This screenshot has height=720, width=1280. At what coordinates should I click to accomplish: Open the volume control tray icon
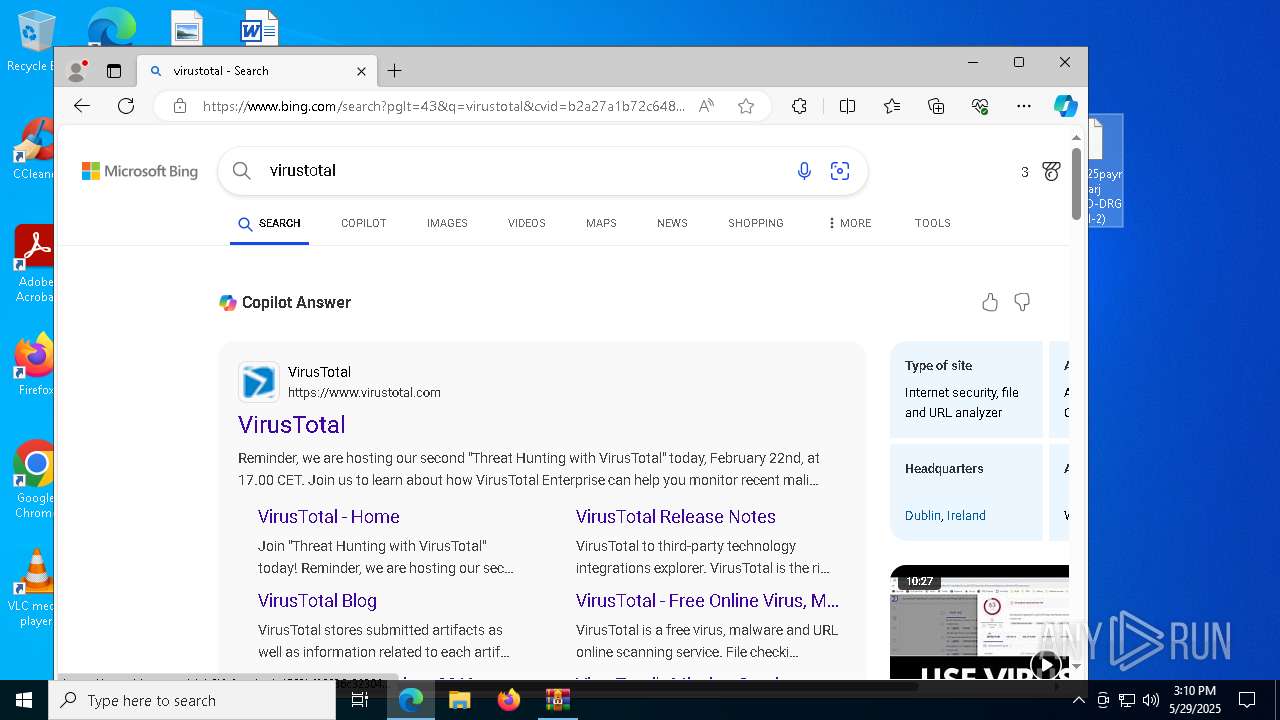coord(1150,700)
